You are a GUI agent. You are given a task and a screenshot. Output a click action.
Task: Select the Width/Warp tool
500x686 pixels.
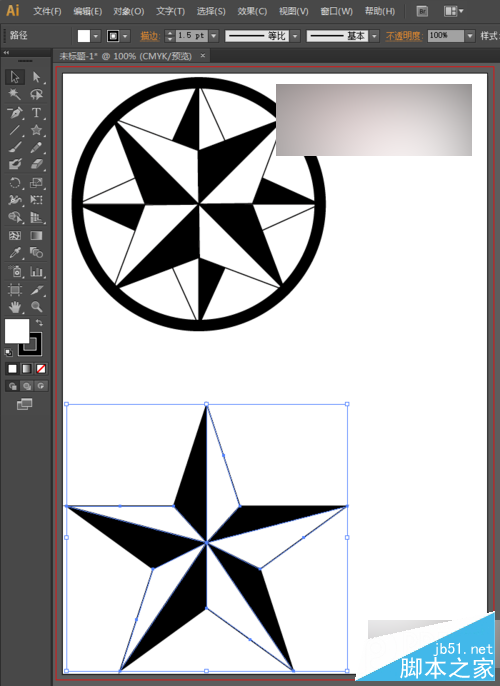15,200
